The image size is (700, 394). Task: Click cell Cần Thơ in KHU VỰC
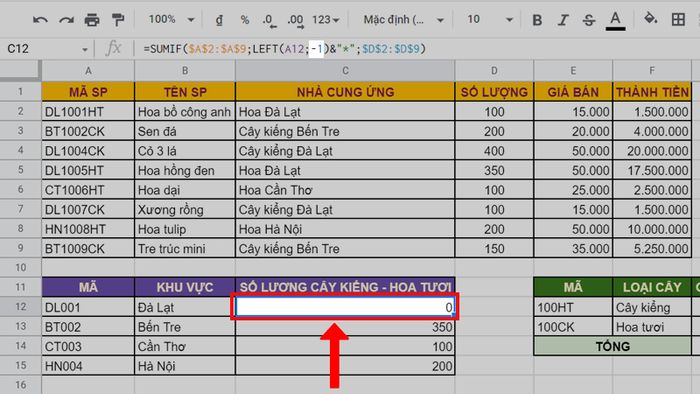(x=185, y=346)
